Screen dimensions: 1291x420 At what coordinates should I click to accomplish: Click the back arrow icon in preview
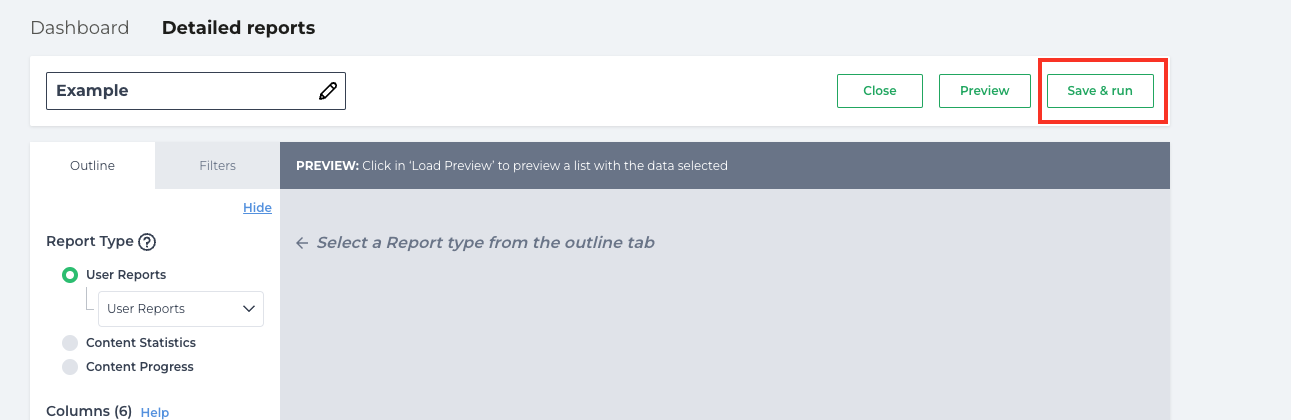[x=302, y=243]
